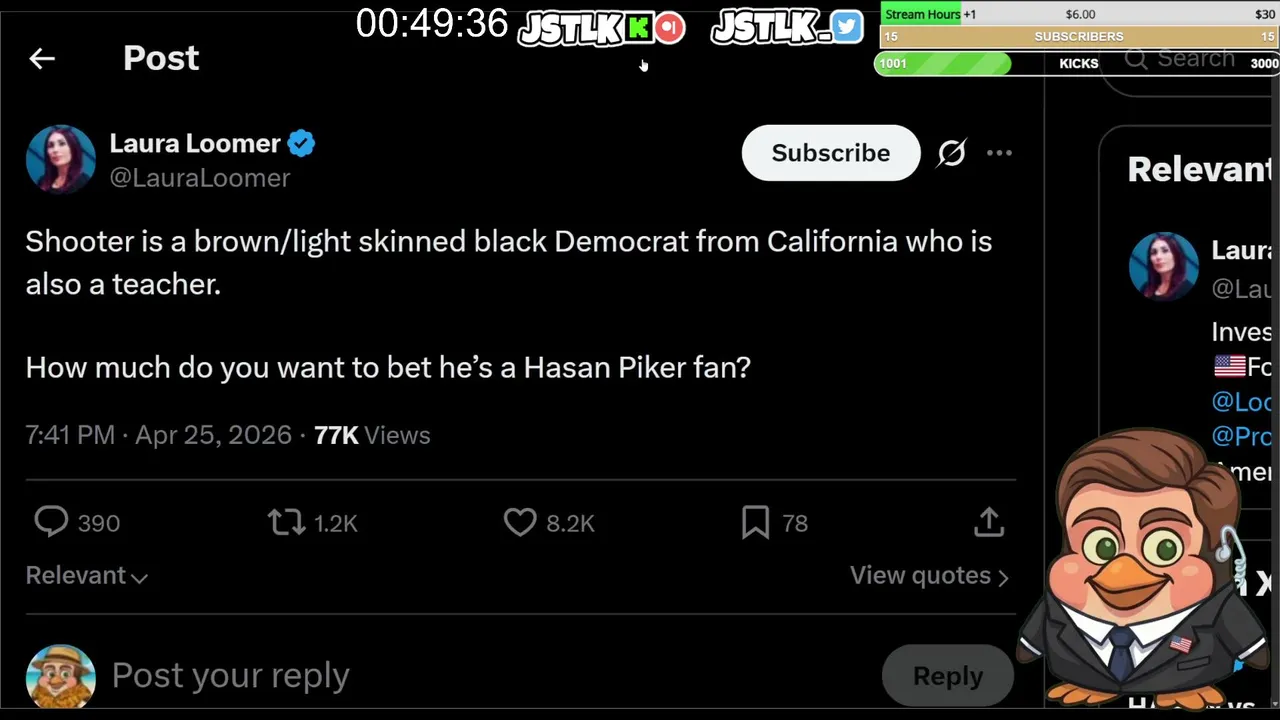Click the grayed-out Reply button
This screenshot has height=720, width=1280.
coord(947,676)
